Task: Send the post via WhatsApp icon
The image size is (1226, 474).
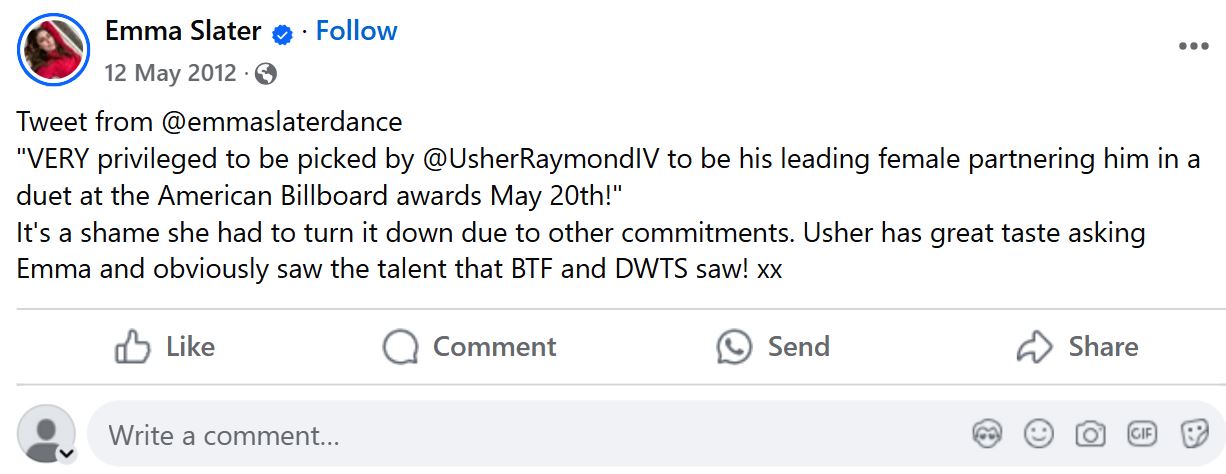Action: click(734, 347)
